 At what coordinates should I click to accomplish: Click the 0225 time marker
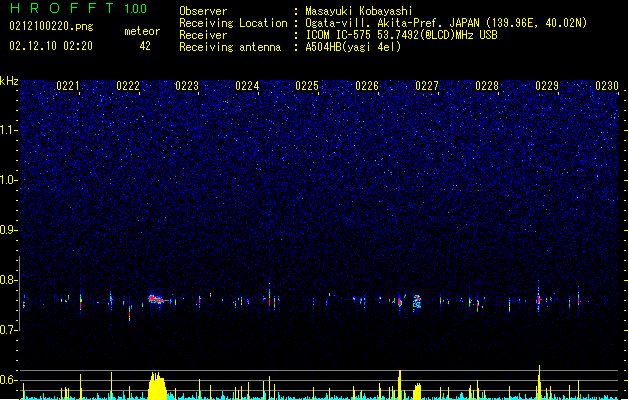[307, 86]
